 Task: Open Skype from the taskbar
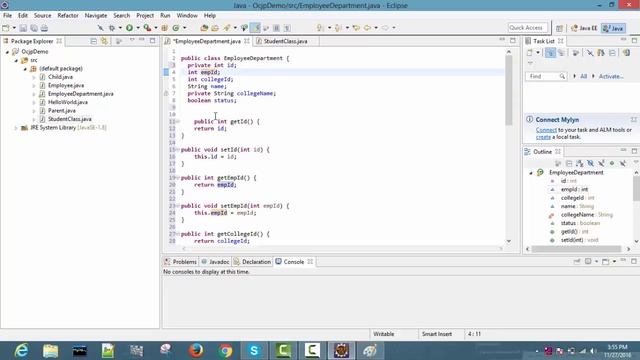(x=254, y=350)
